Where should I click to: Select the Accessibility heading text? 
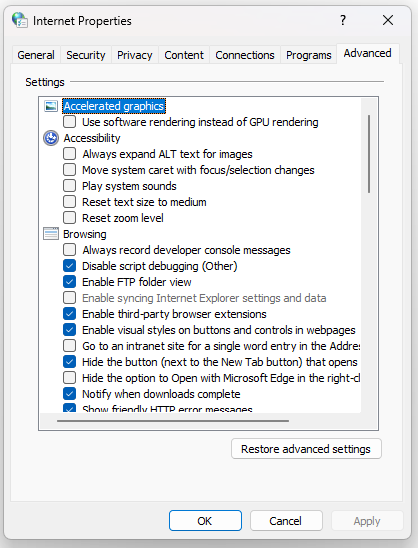click(x=92, y=138)
